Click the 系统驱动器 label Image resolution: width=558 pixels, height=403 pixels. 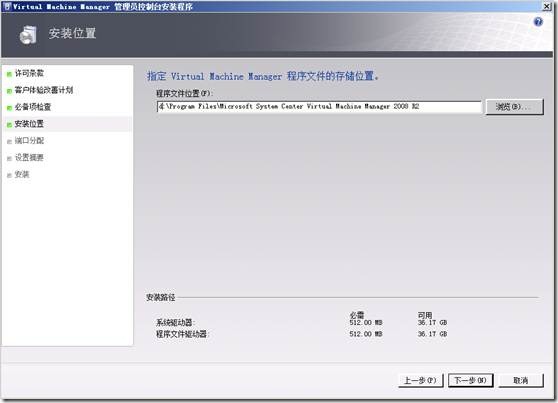click(175, 323)
